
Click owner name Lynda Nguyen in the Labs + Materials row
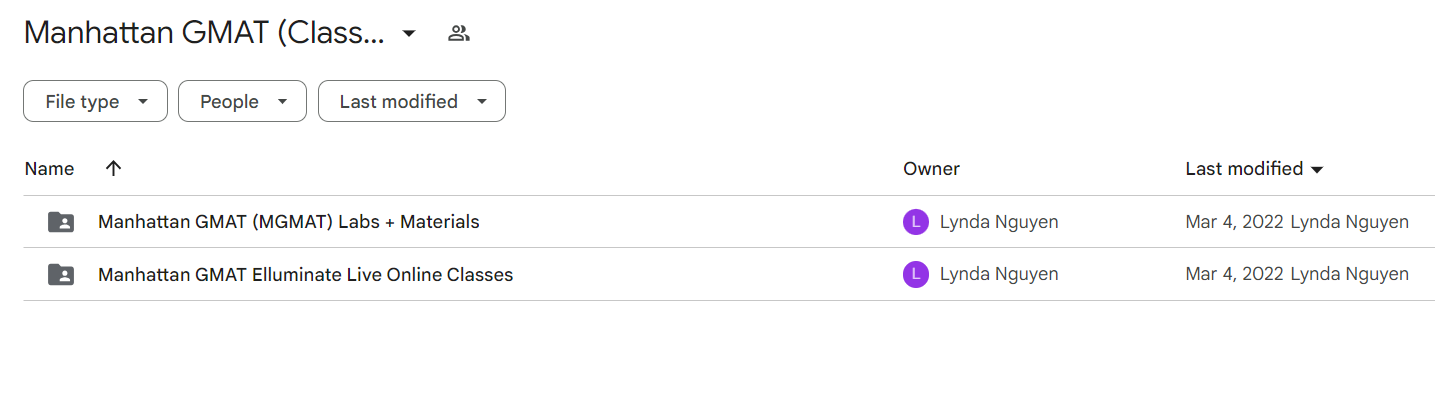tap(999, 222)
